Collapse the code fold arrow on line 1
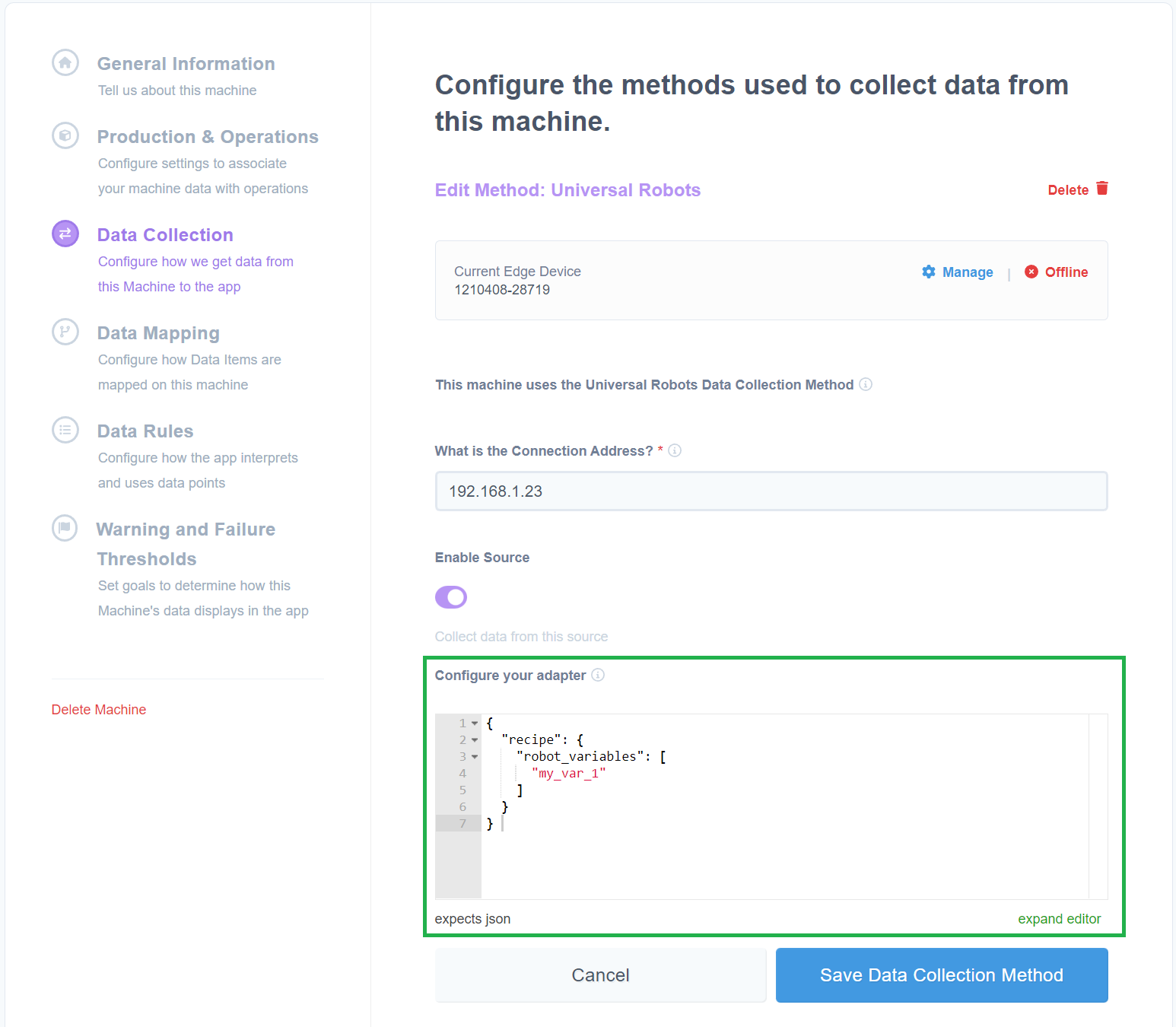This screenshot has height=1027, width=1176. pos(475,723)
